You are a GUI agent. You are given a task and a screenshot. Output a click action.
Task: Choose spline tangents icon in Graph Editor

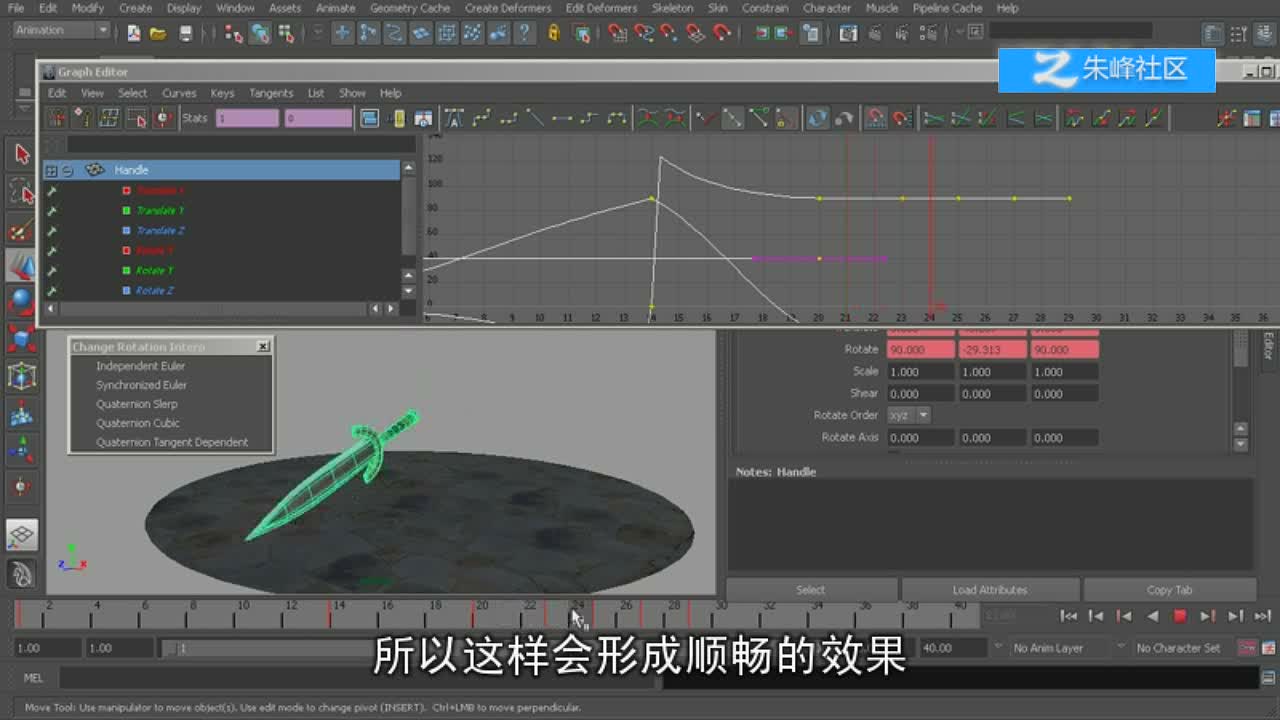click(481, 118)
